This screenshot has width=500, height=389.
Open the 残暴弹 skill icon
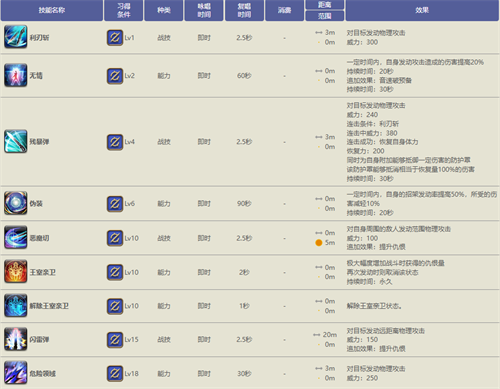tap(15, 141)
